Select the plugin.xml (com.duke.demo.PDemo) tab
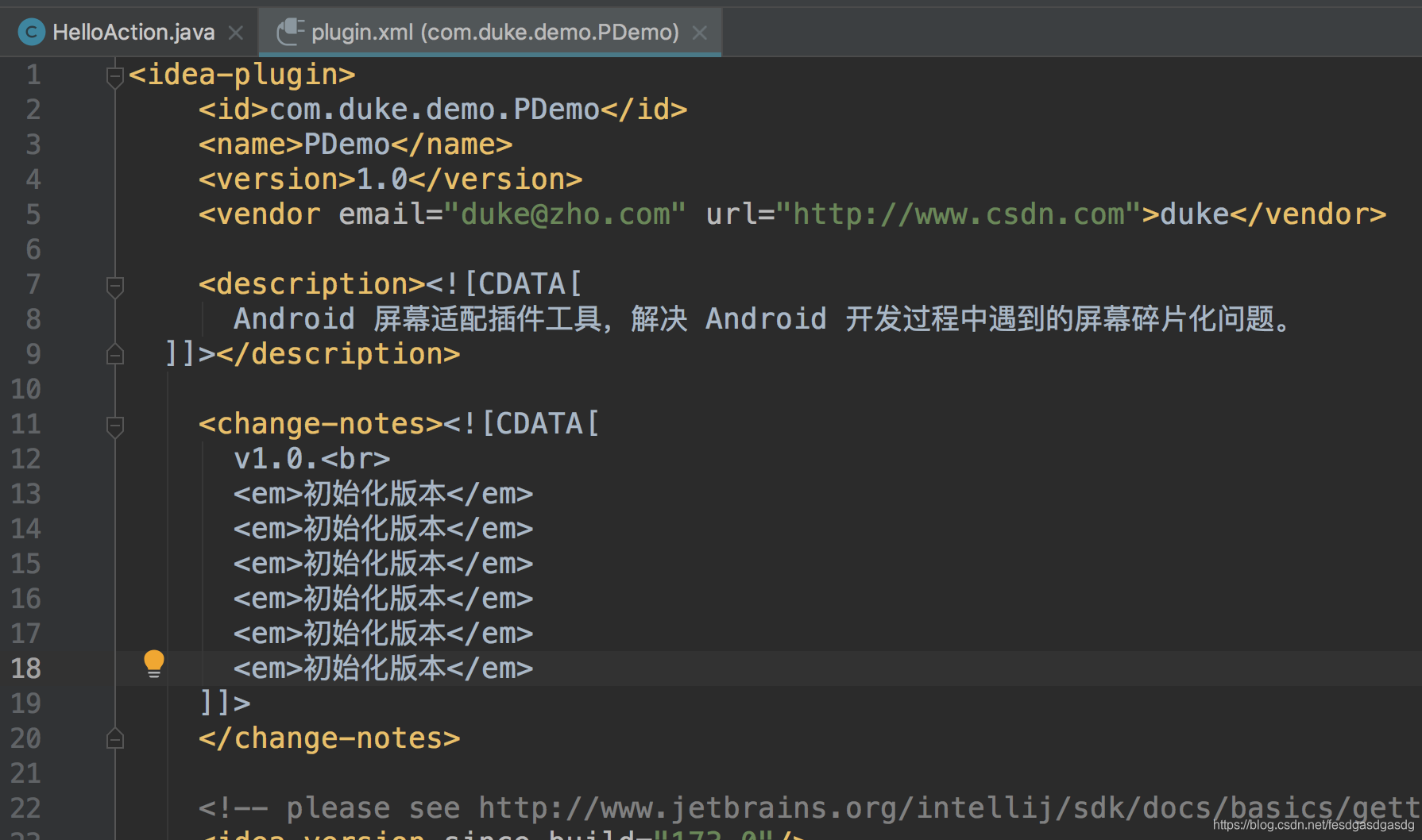Screen dimensions: 1422x840 [x=493, y=32]
